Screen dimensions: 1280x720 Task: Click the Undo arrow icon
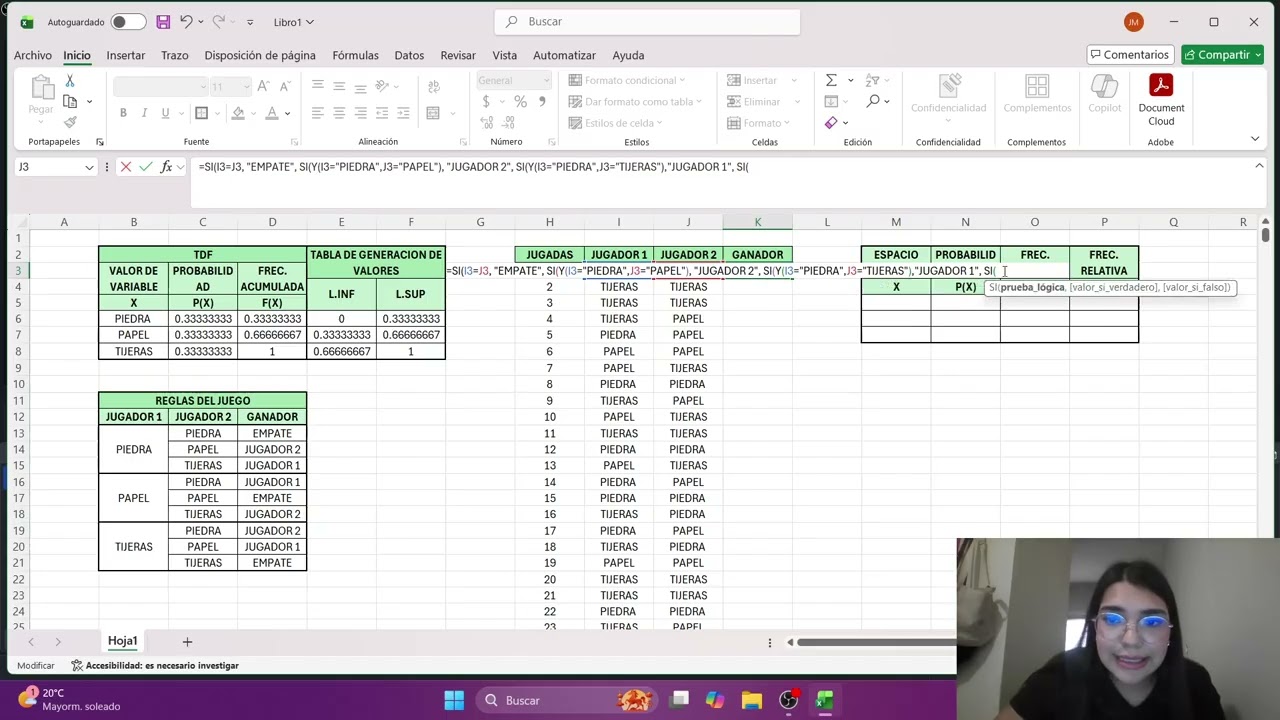[x=185, y=21]
